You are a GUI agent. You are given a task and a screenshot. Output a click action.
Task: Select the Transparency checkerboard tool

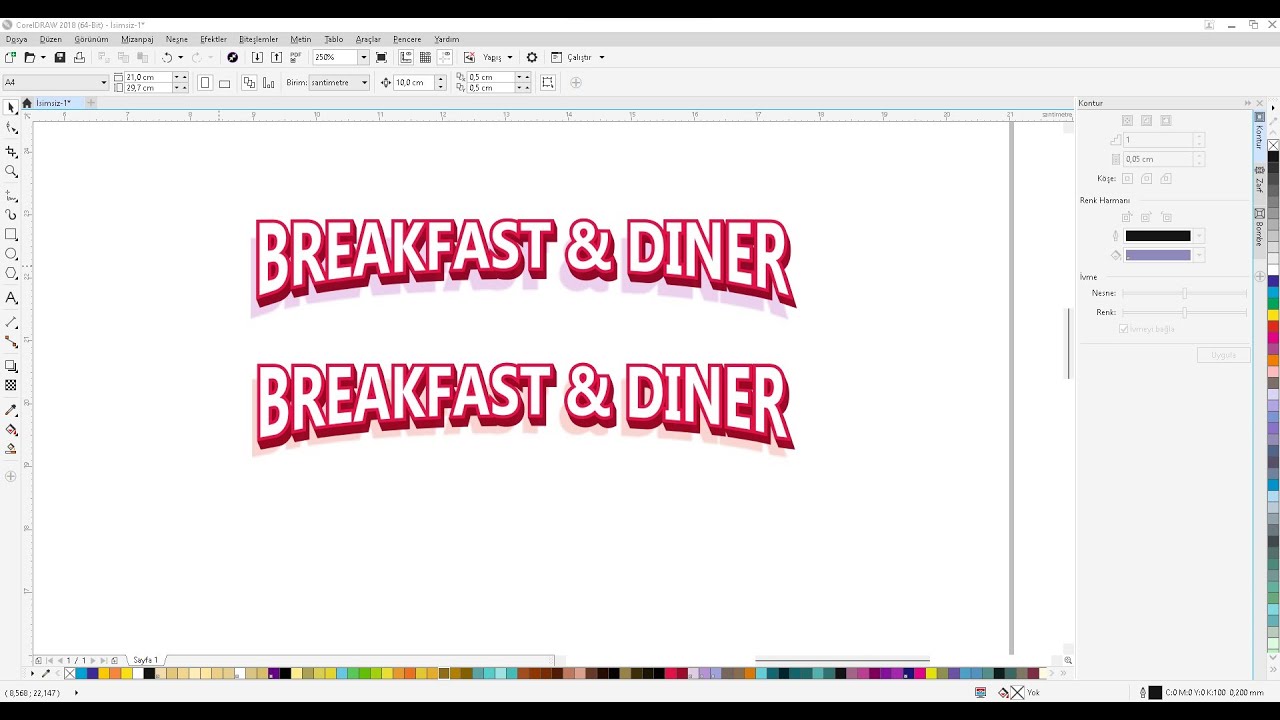coord(11,385)
